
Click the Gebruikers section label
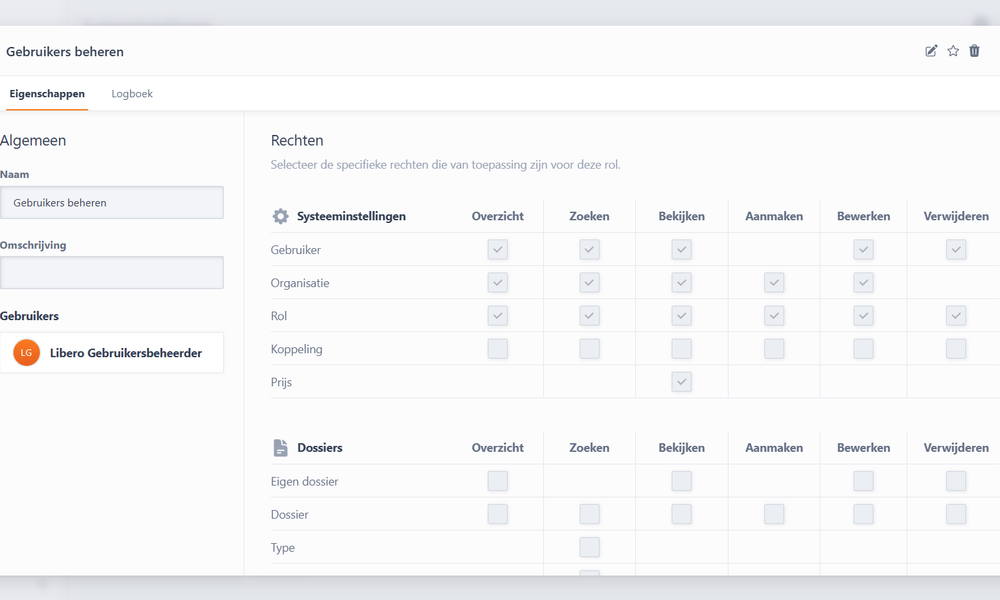29,316
